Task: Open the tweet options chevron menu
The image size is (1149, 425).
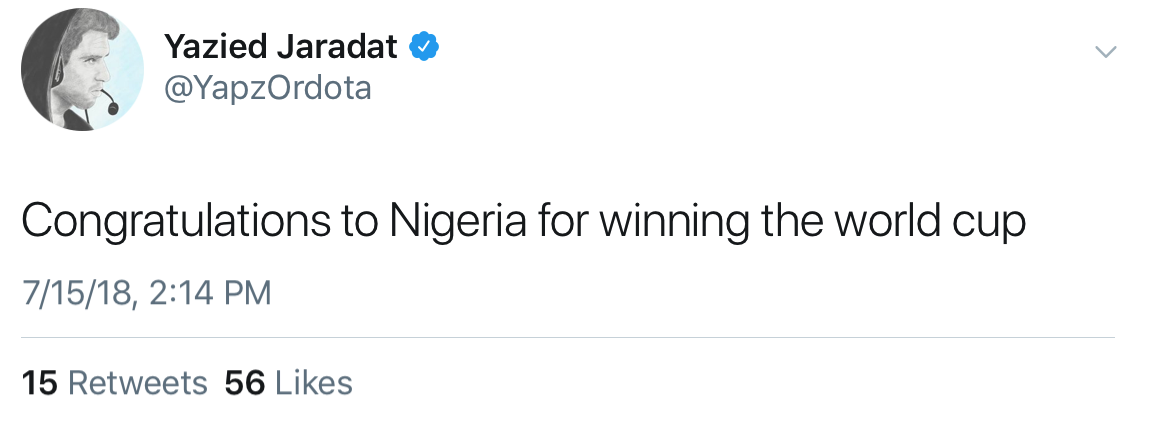Action: pyautogui.click(x=1105, y=51)
